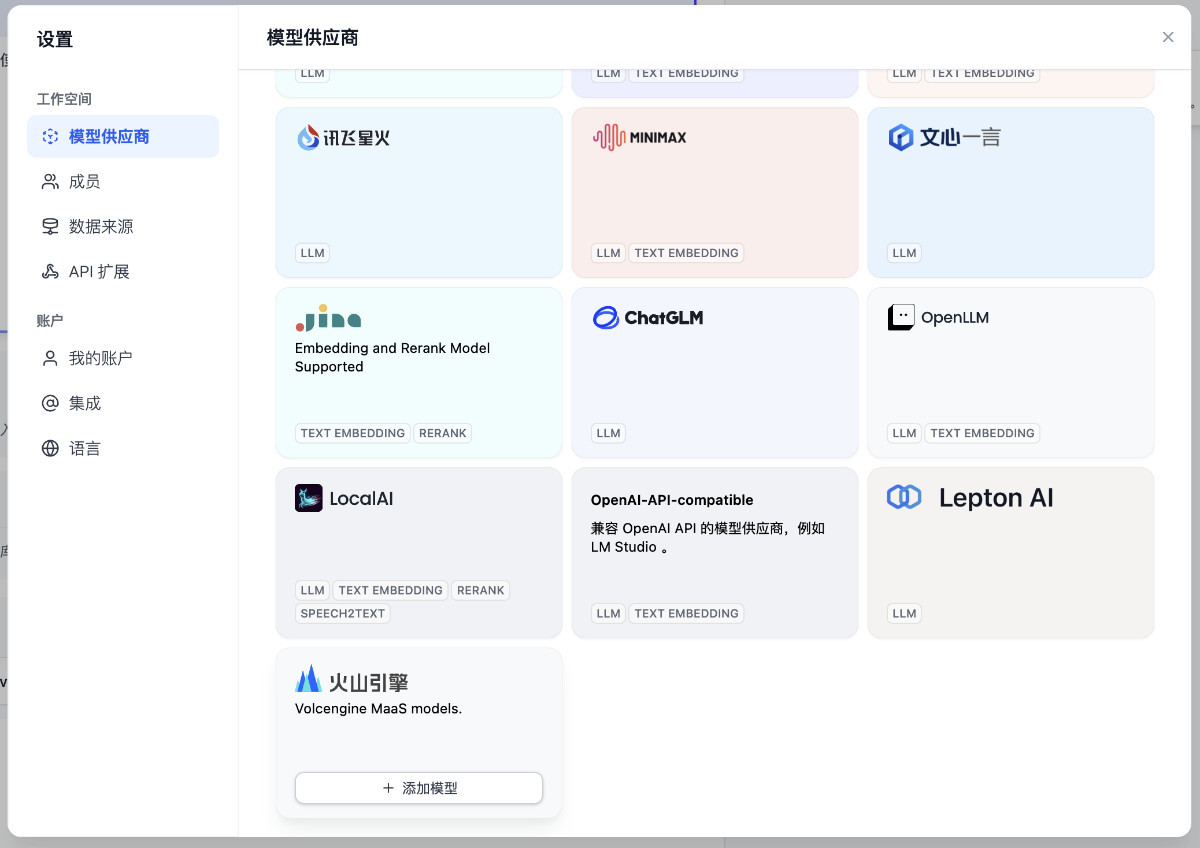Click the OpenAI-API-compatible card title

[x=672, y=500]
